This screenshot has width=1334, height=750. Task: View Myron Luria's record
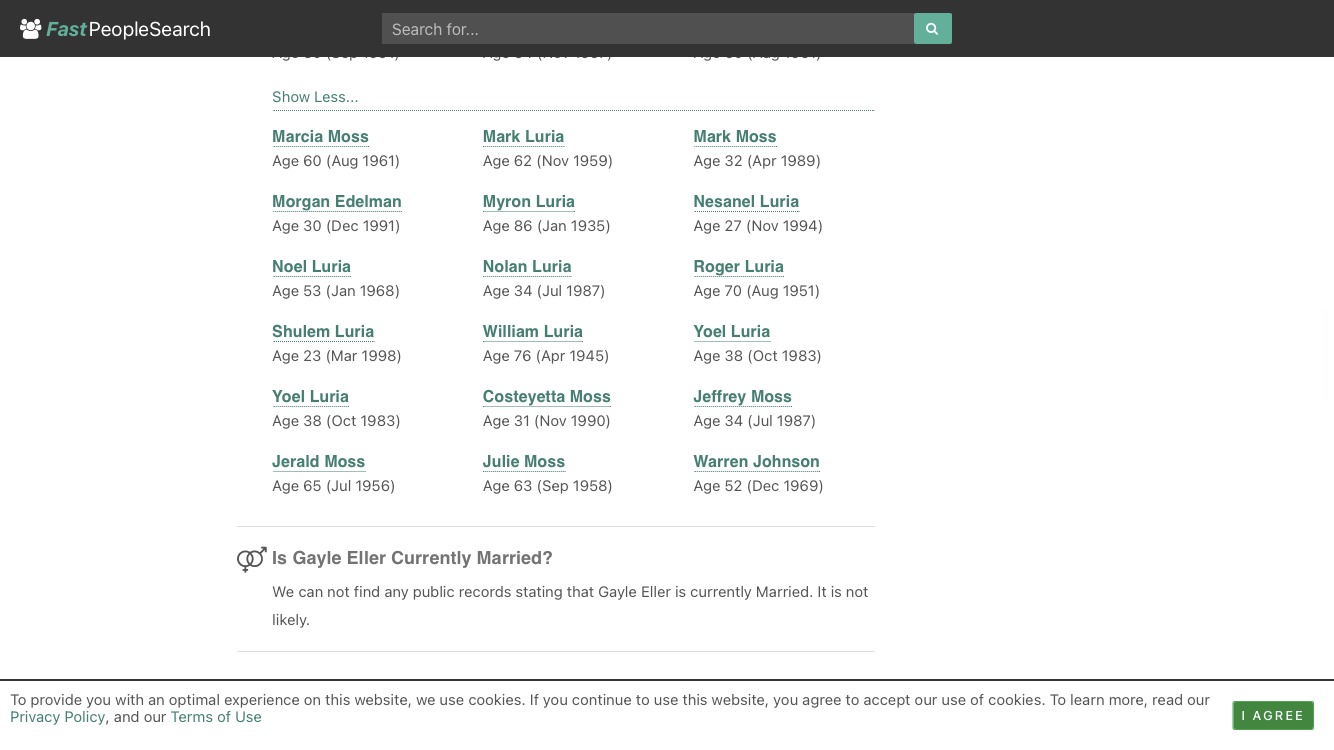(529, 202)
